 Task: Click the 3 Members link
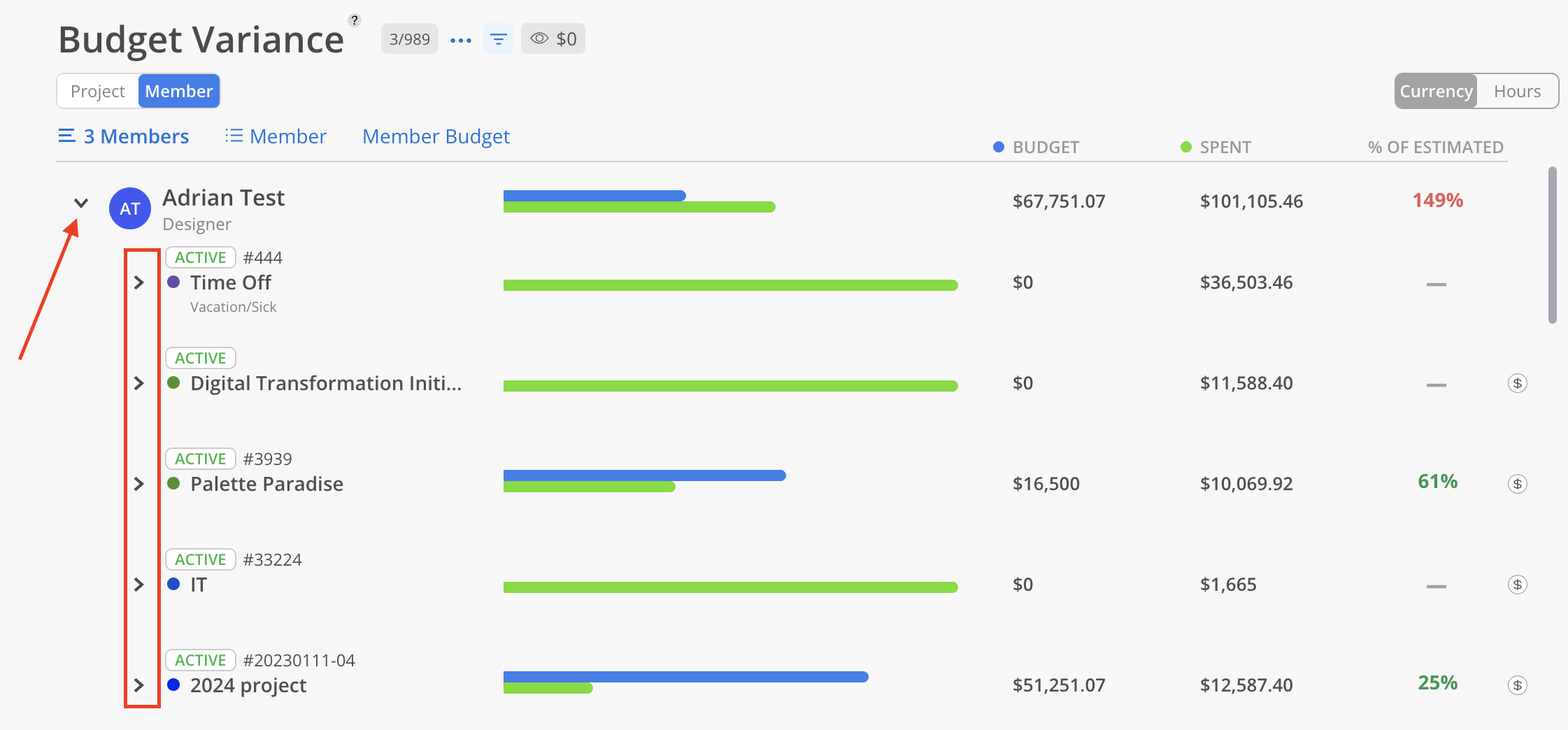[x=124, y=136]
